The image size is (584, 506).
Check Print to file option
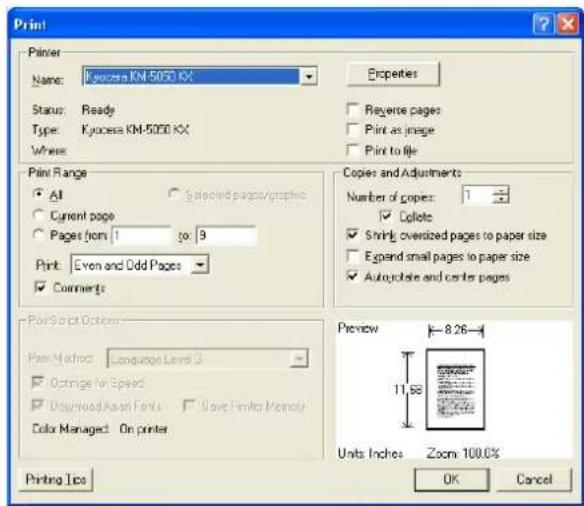click(352, 150)
